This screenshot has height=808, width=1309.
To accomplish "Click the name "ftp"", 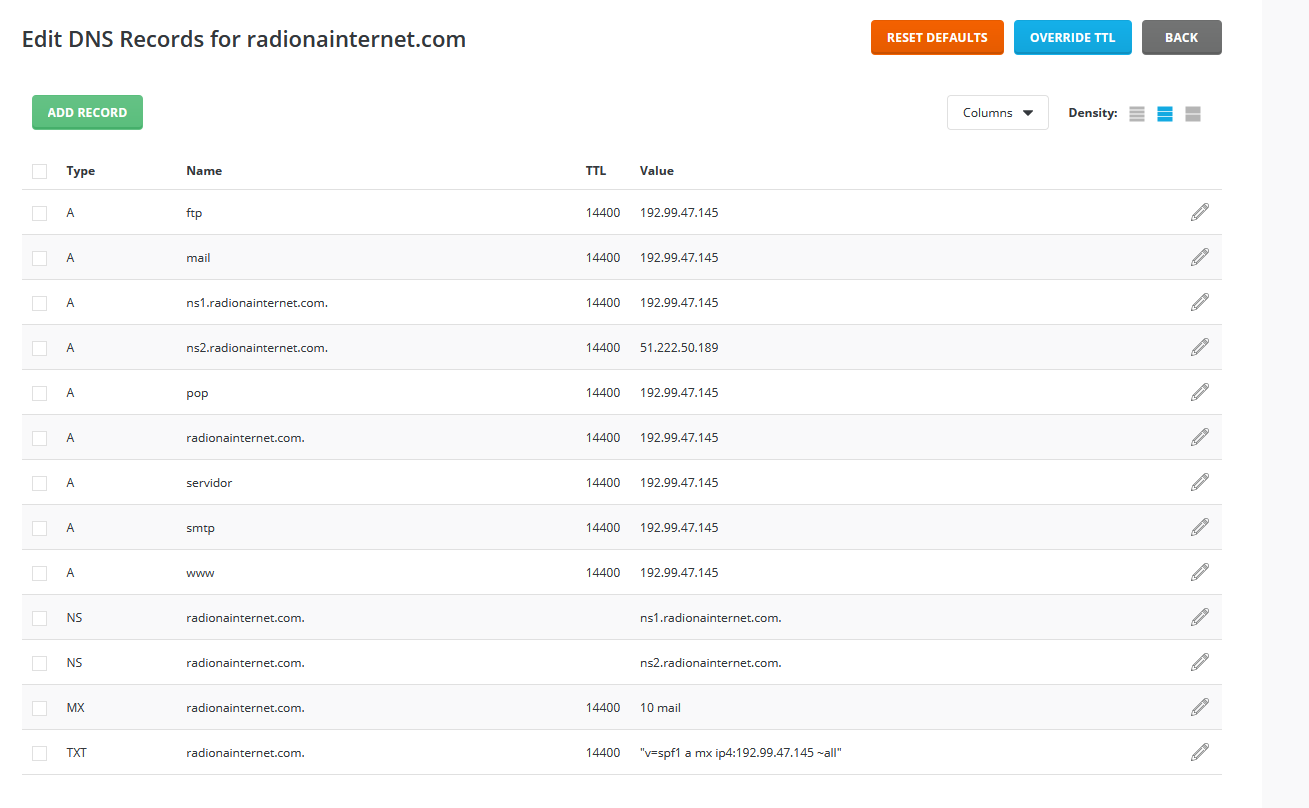I will point(194,213).
